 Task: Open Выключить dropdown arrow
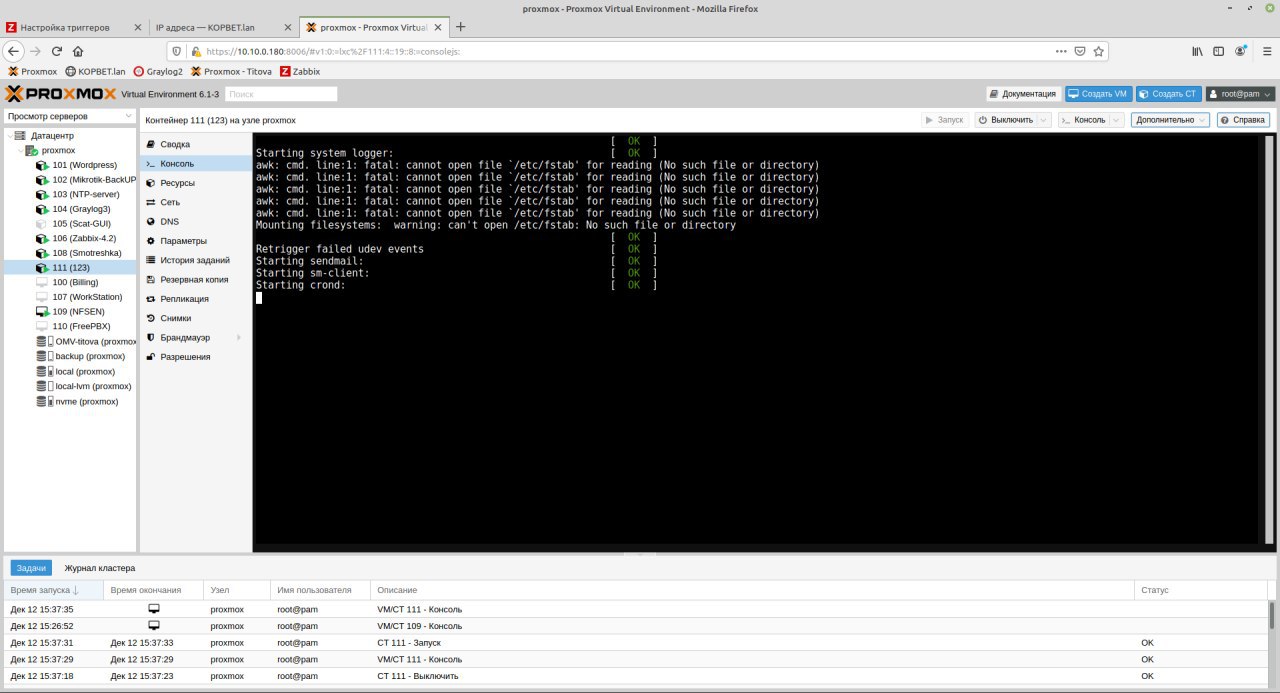pyautogui.click(x=1044, y=120)
